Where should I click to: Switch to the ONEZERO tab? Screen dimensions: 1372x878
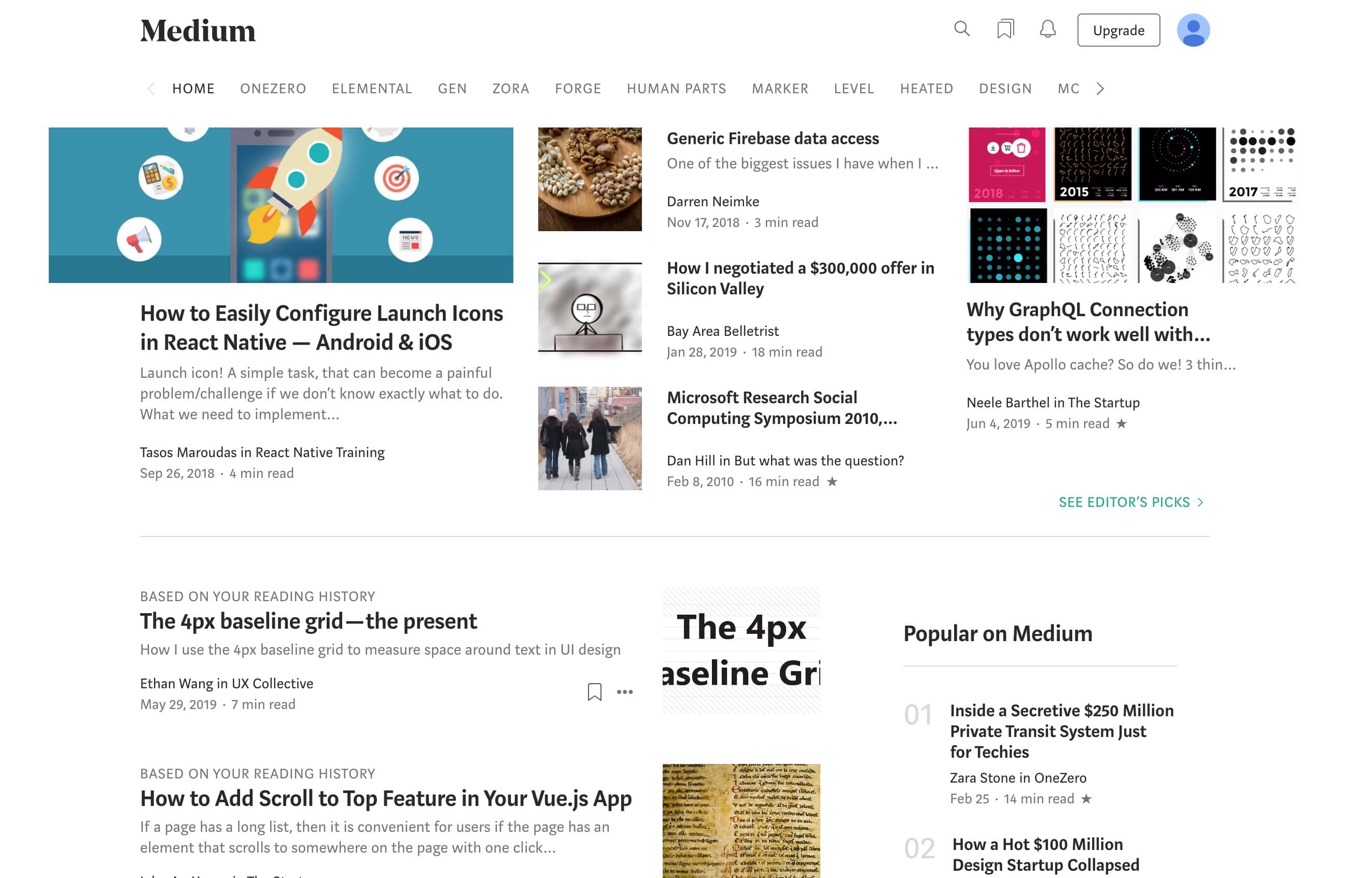273,88
